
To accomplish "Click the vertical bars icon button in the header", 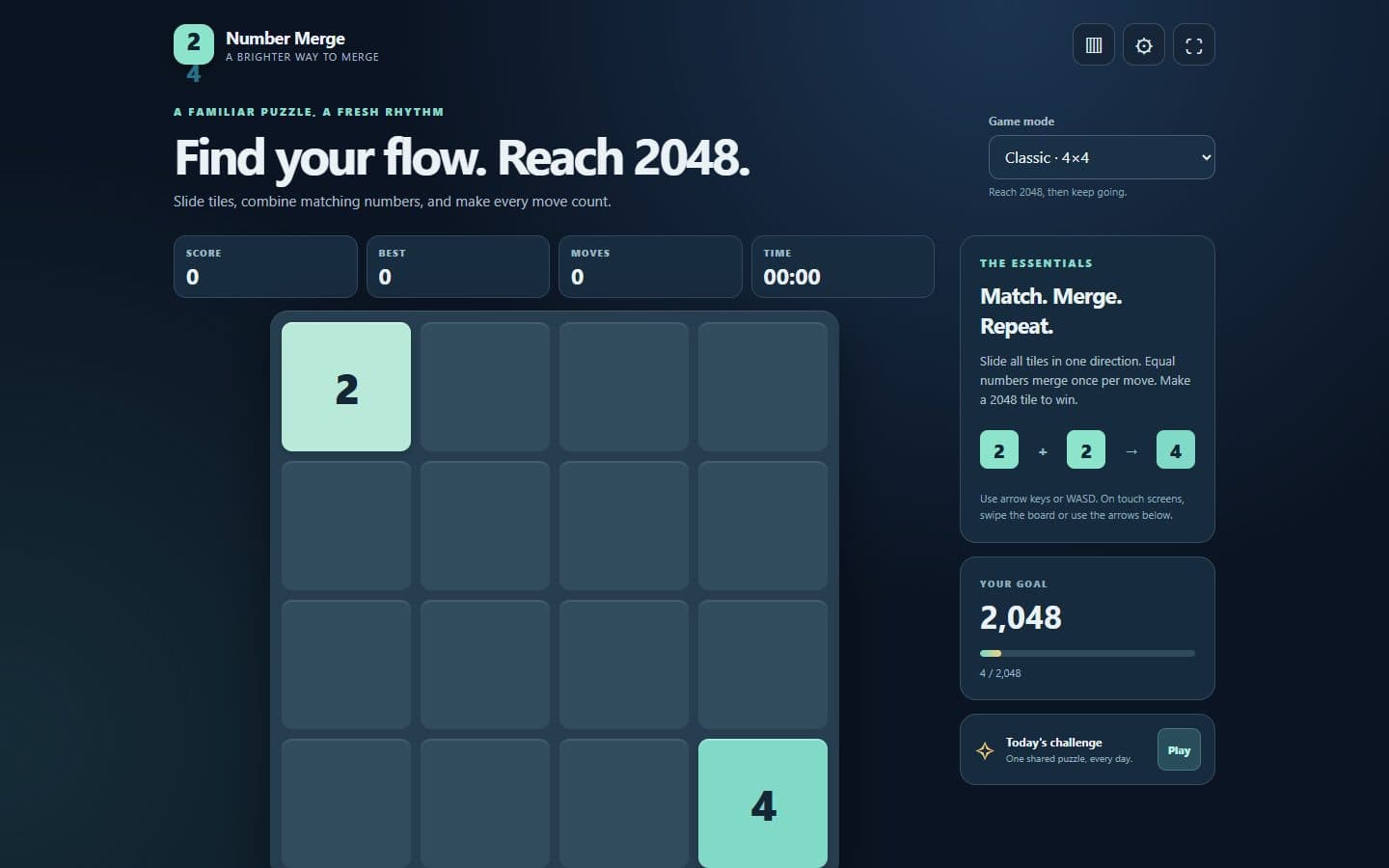I will tap(1094, 45).
